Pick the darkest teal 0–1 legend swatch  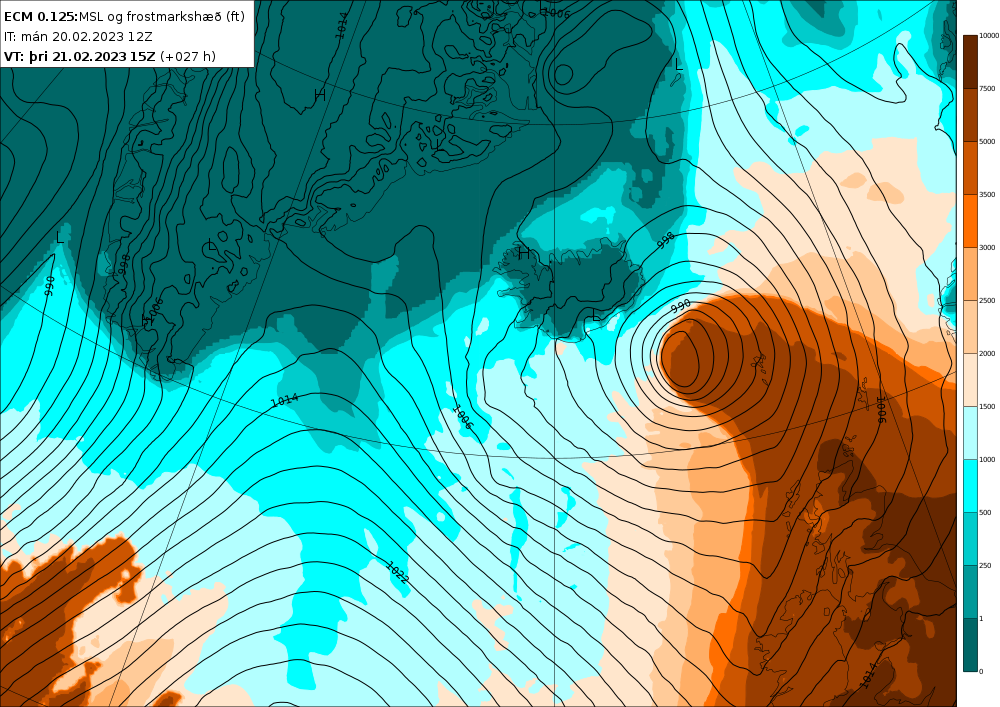(x=970, y=645)
